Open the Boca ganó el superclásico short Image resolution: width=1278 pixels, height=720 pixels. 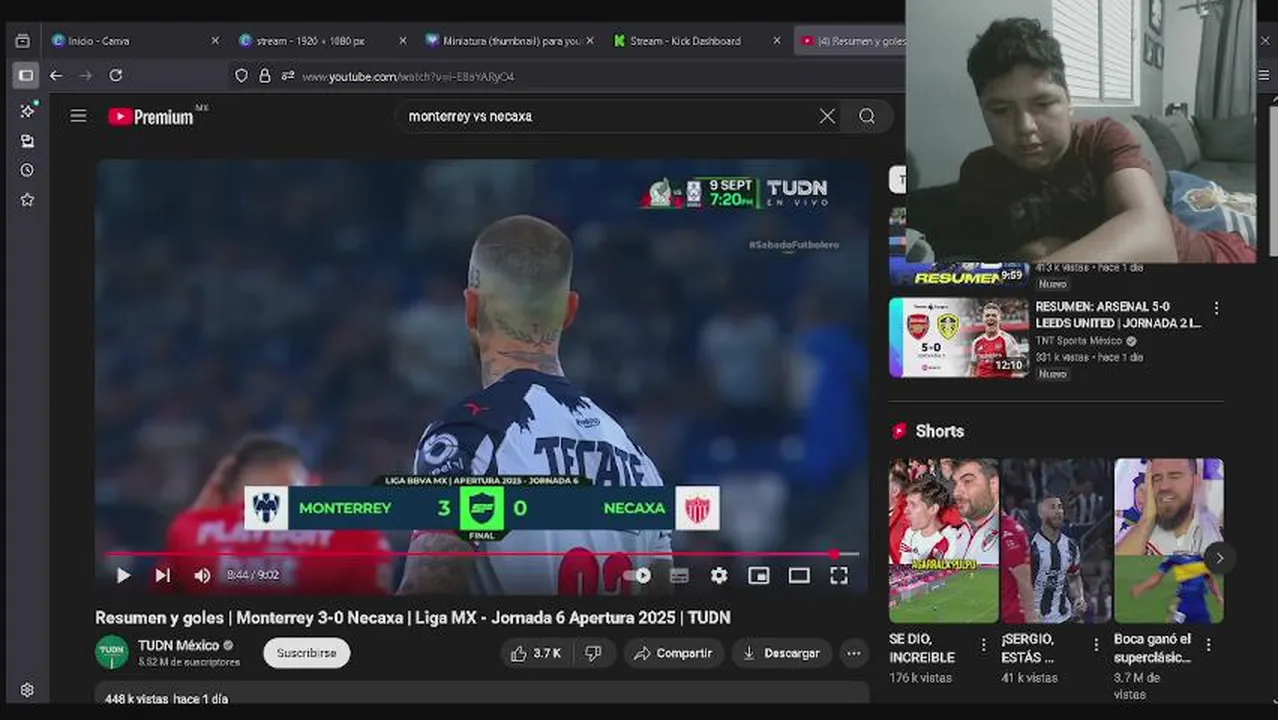[1169, 541]
